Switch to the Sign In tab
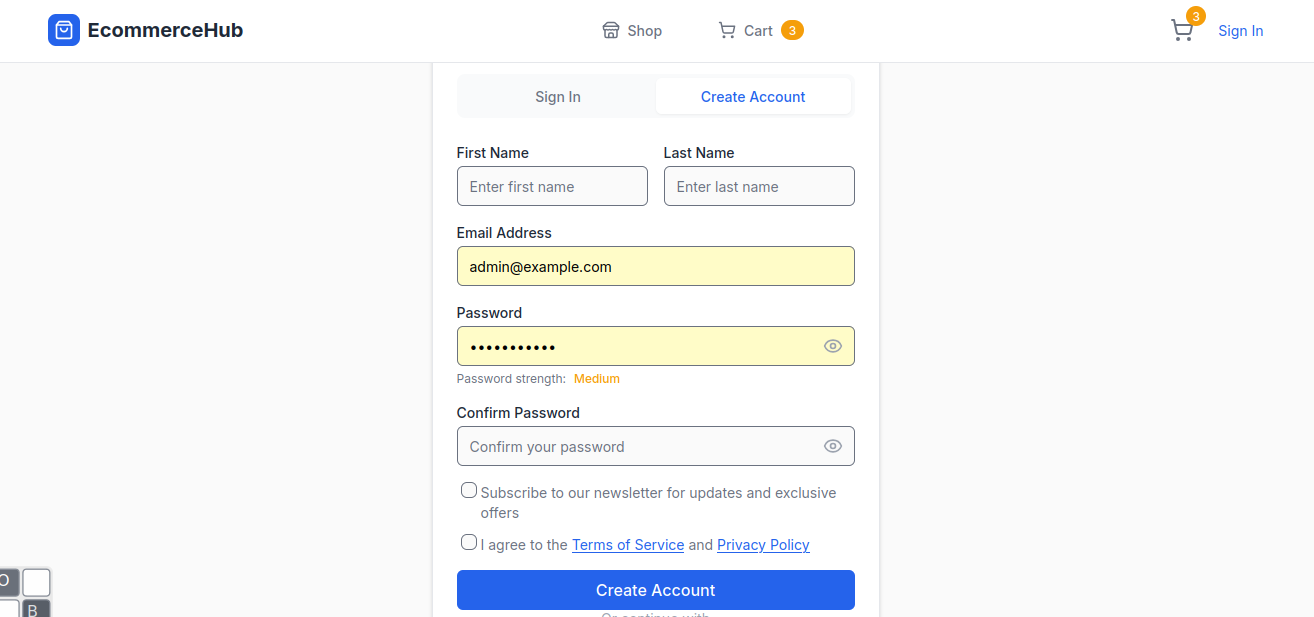The width and height of the screenshot is (1314, 617). click(x=557, y=97)
